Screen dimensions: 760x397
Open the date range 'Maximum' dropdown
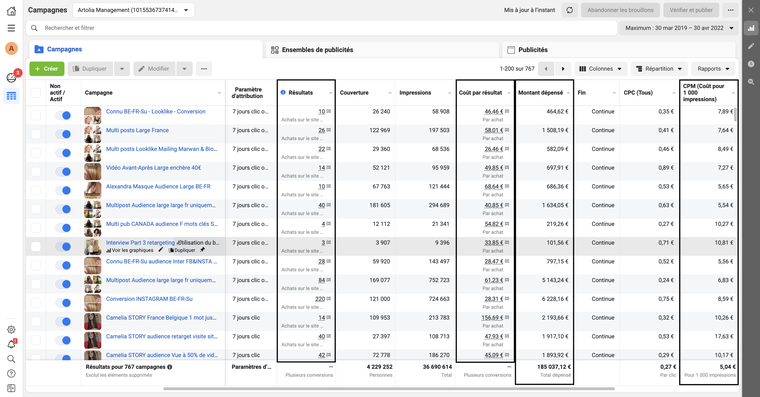click(679, 28)
